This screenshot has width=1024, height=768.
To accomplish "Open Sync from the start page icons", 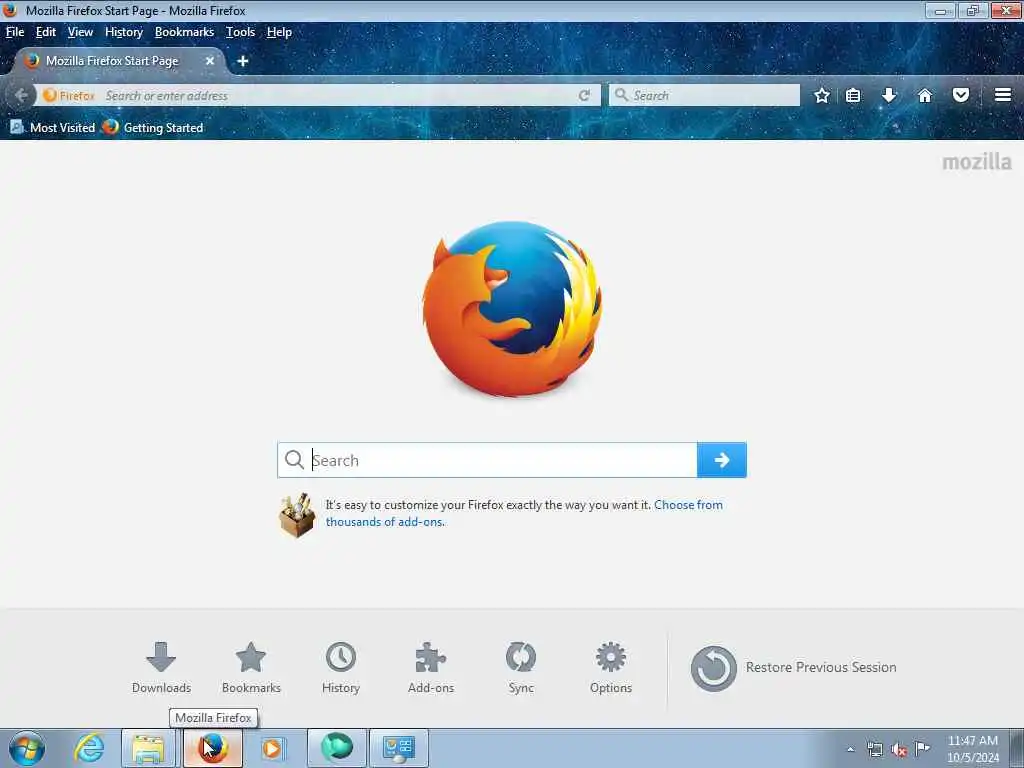I will coord(521,667).
